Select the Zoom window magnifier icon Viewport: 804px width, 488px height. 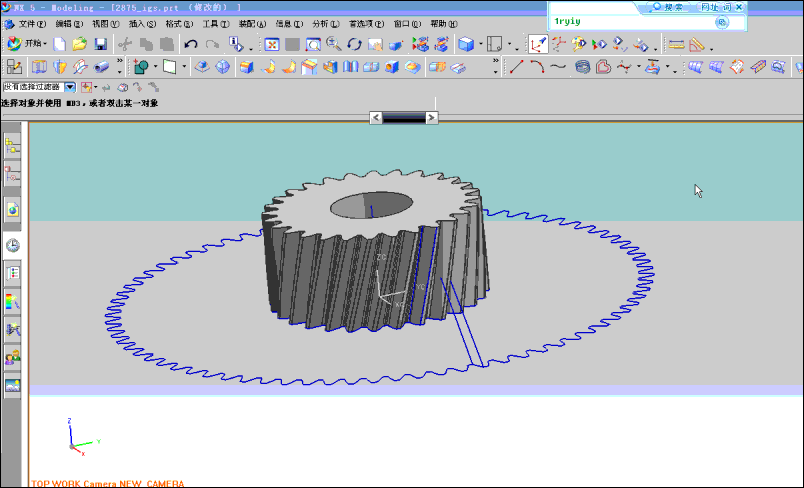[x=313, y=45]
